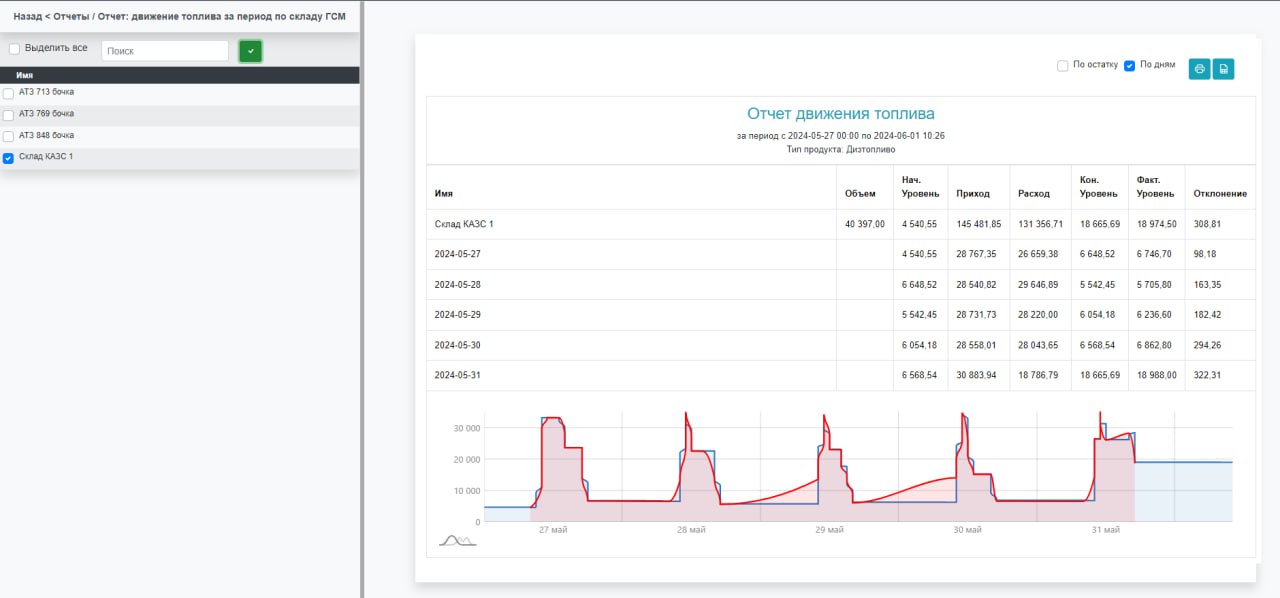The height and width of the screenshot is (598, 1280).
Task: Check the 'АТЗ 769 бочка' item
Action: [x=9, y=115]
